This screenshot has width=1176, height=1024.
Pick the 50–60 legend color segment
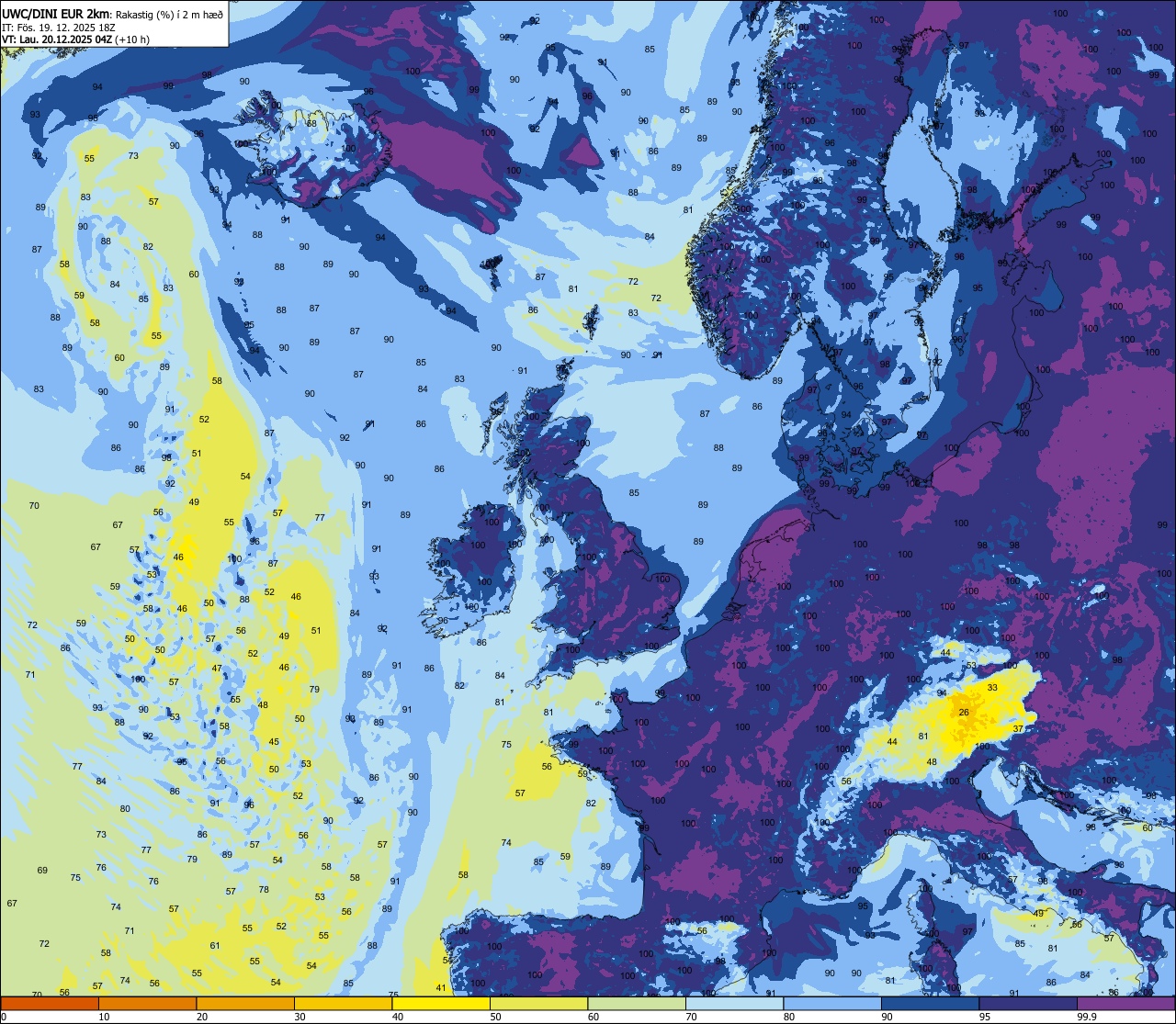tap(538, 1003)
